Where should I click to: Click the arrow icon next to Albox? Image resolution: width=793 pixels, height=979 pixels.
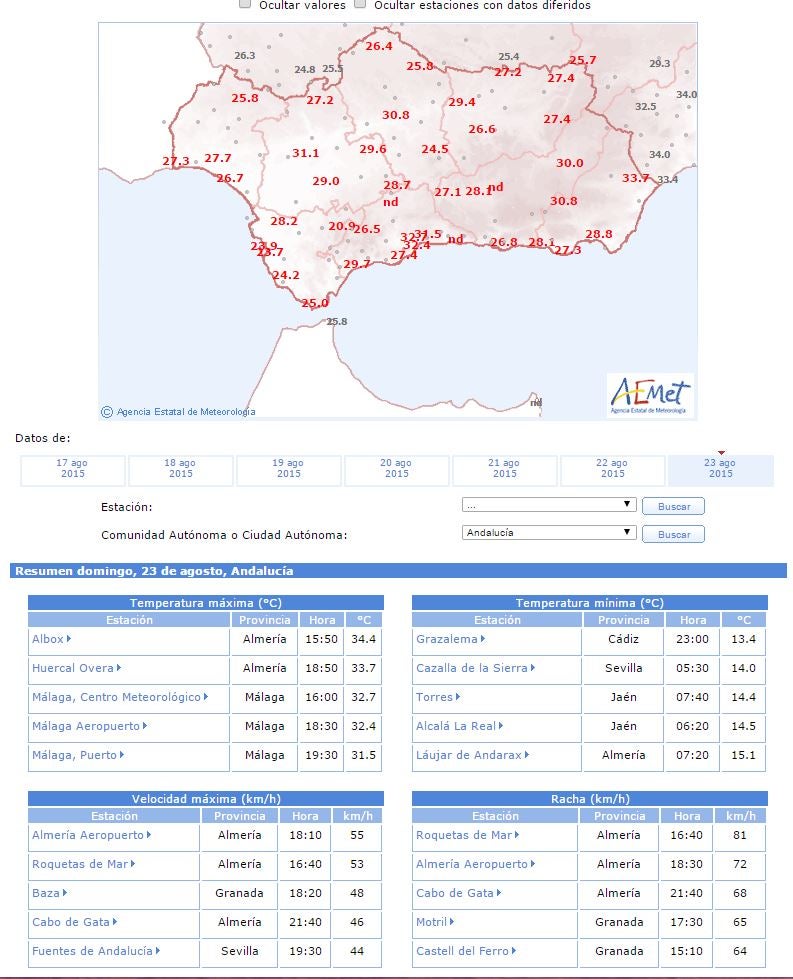point(69,639)
